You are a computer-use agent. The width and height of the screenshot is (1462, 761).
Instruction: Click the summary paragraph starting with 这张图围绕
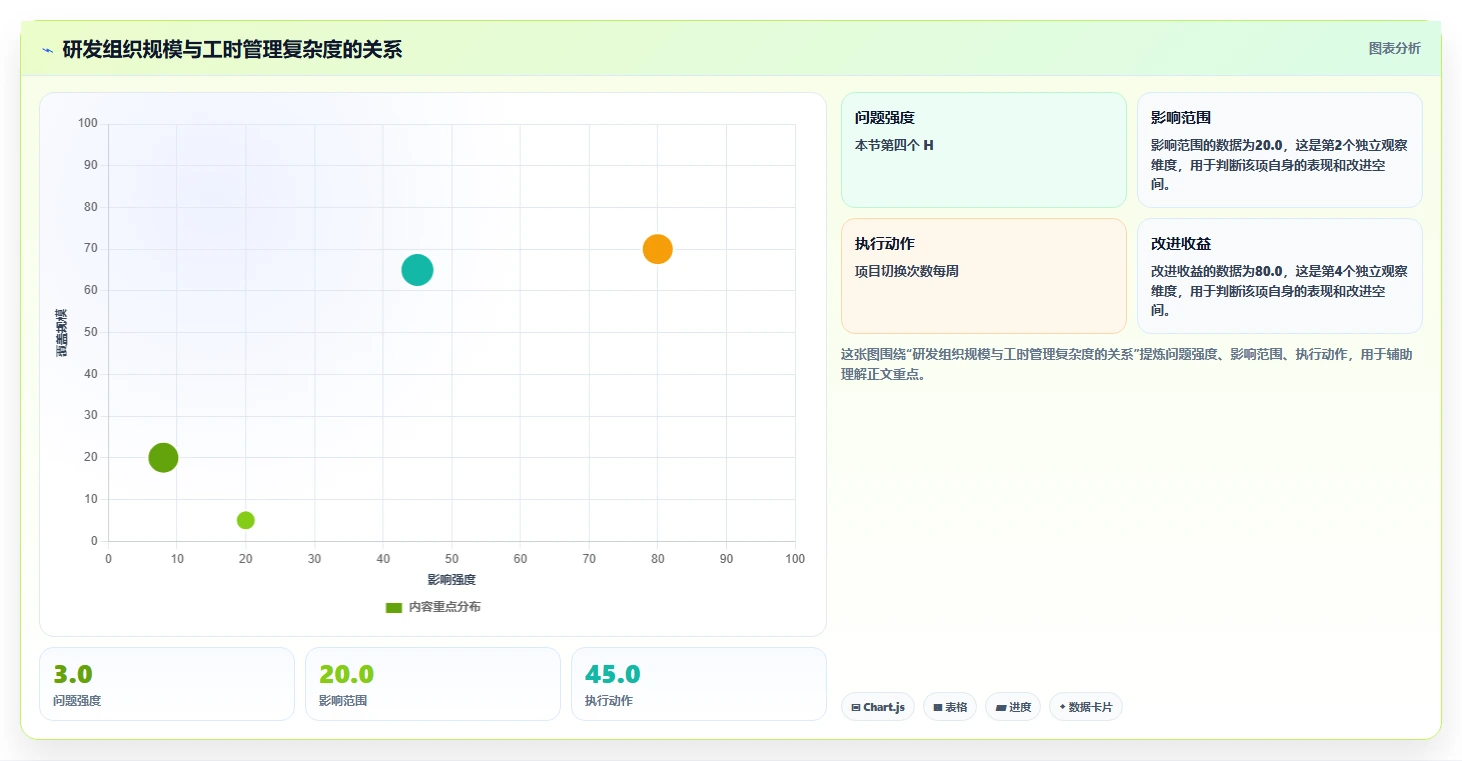[1127, 364]
